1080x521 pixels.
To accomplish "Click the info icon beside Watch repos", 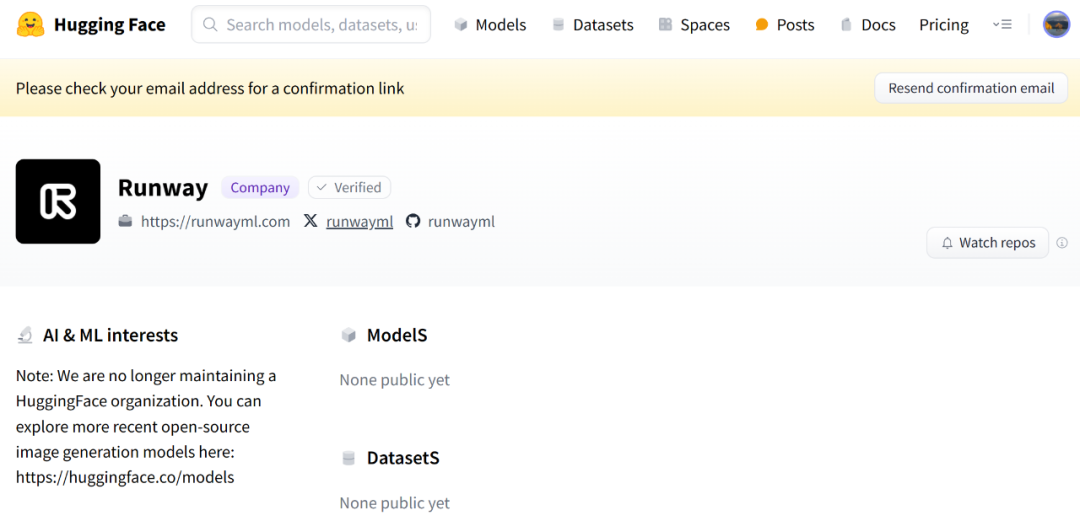I will [x=1062, y=243].
